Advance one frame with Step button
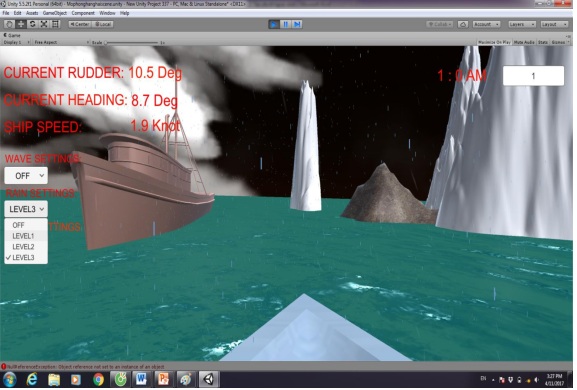 pyautogui.click(x=297, y=24)
